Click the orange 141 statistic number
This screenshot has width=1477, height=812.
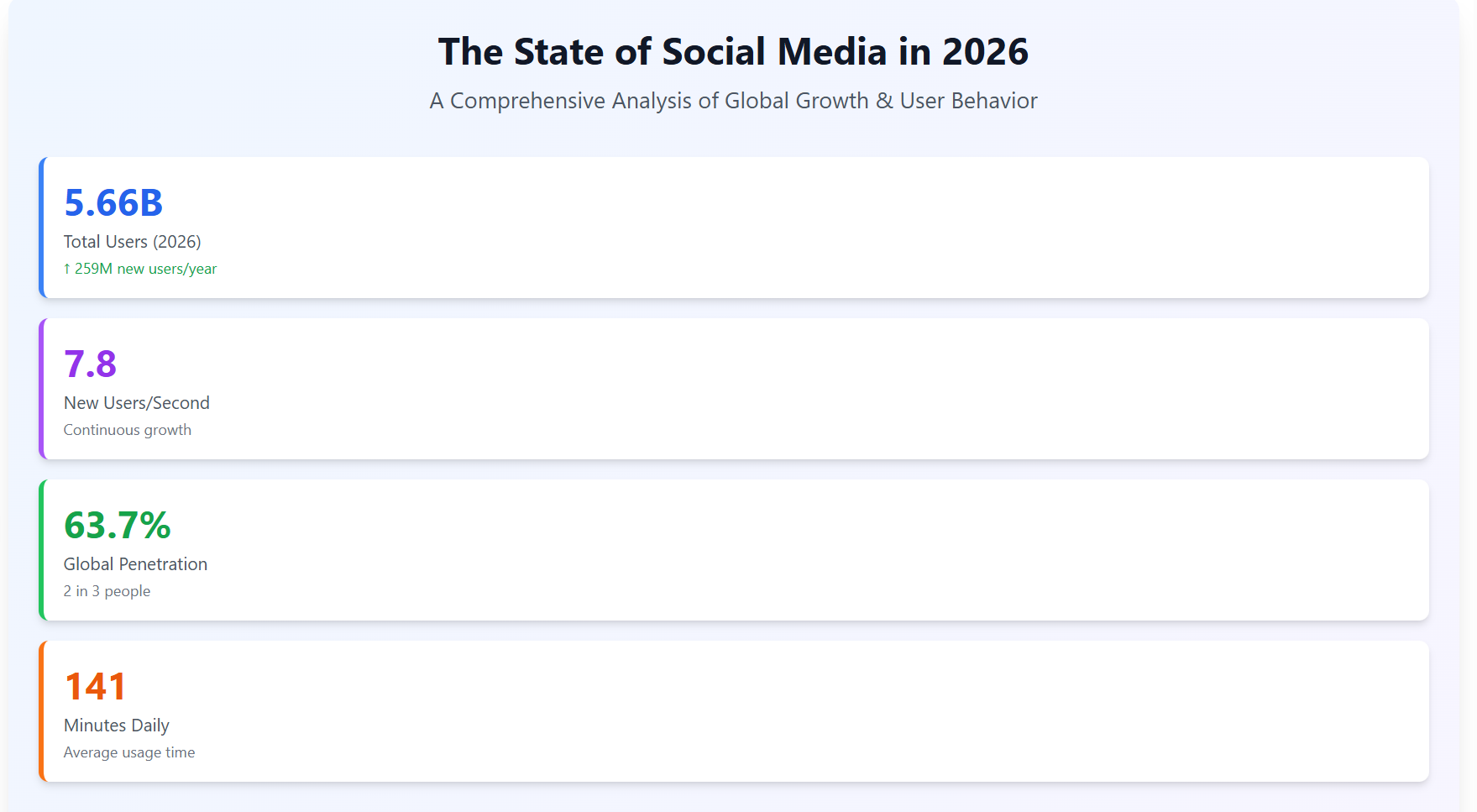point(95,687)
